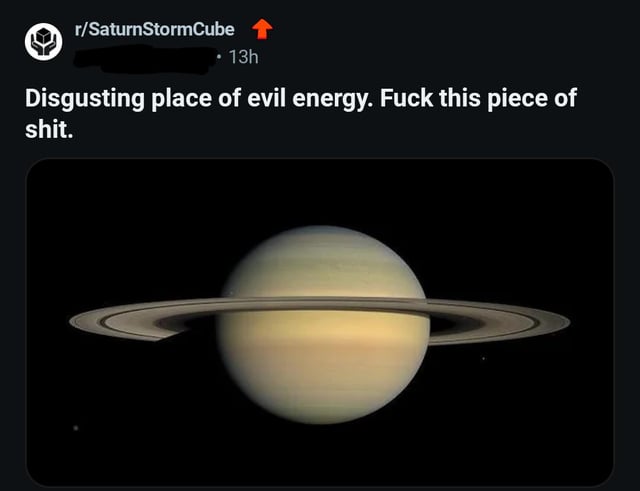Click the orange upvote arrow

(x=262, y=29)
